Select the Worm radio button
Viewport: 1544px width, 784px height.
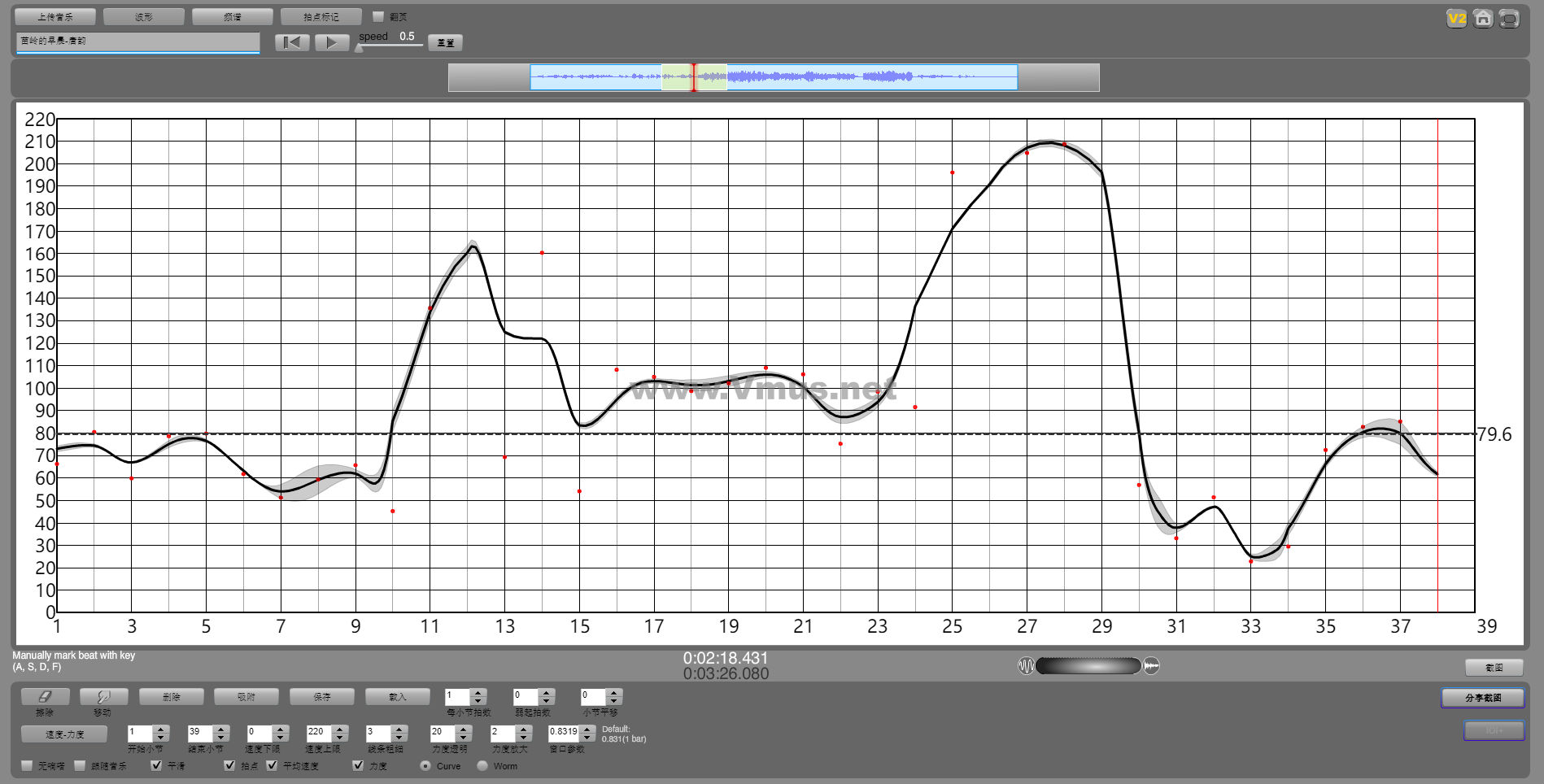(482, 765)
